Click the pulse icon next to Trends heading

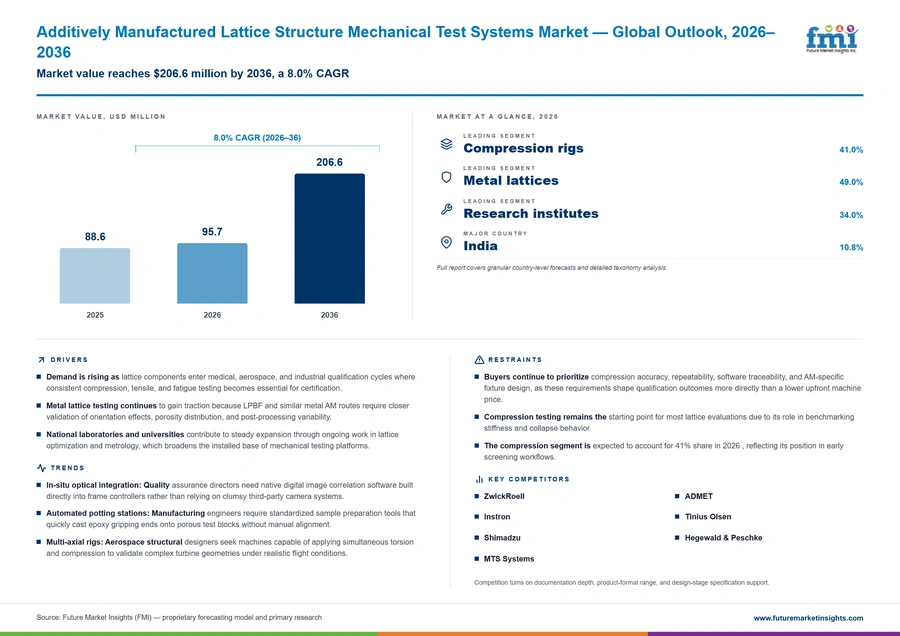[x=41, y=468]
